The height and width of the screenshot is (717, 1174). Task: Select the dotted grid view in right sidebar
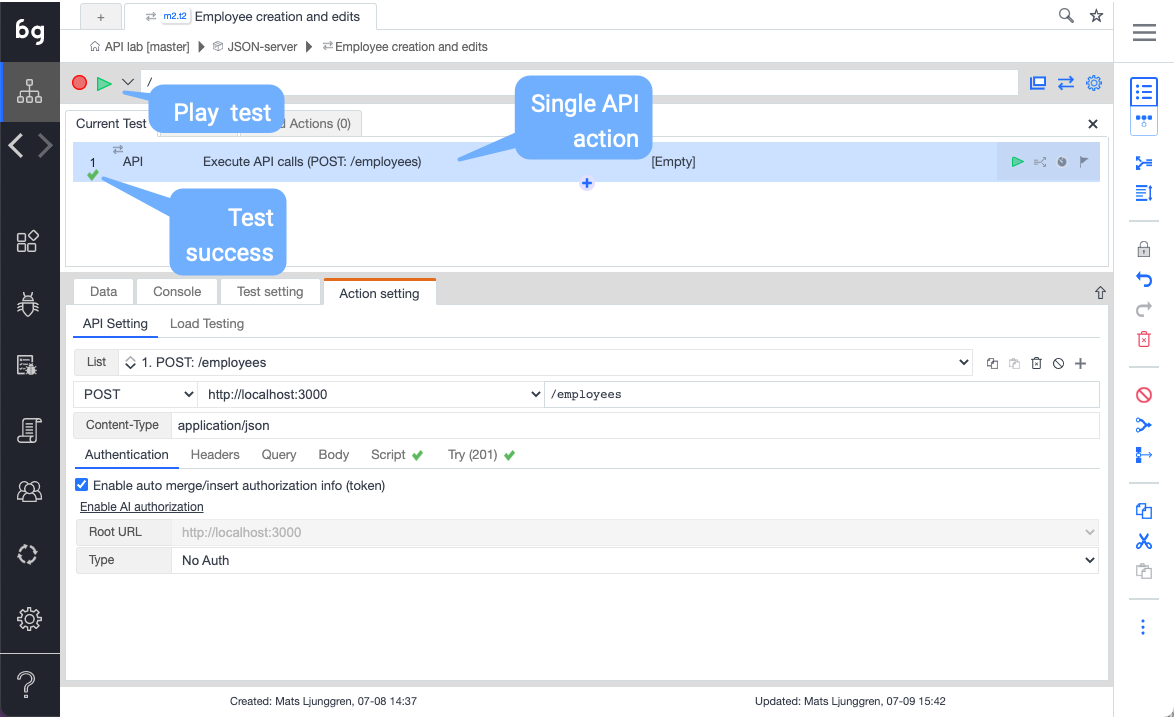click(x=1144, y=120)
